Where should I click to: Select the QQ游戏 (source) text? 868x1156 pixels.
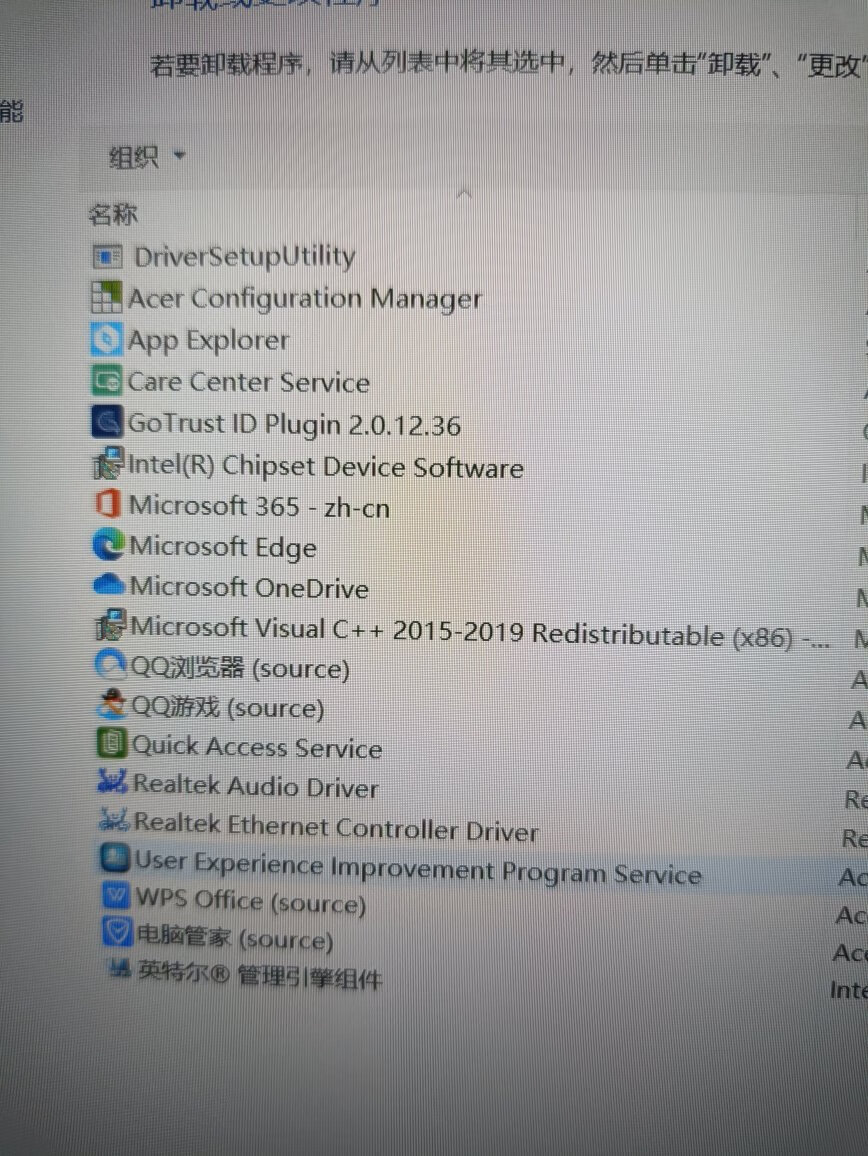[228, 708]
